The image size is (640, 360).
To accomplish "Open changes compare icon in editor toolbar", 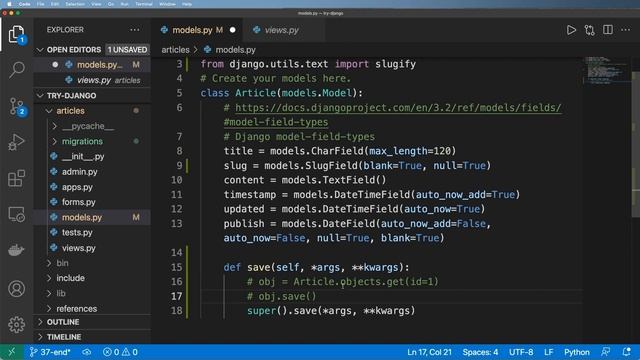I will (589, 30).
